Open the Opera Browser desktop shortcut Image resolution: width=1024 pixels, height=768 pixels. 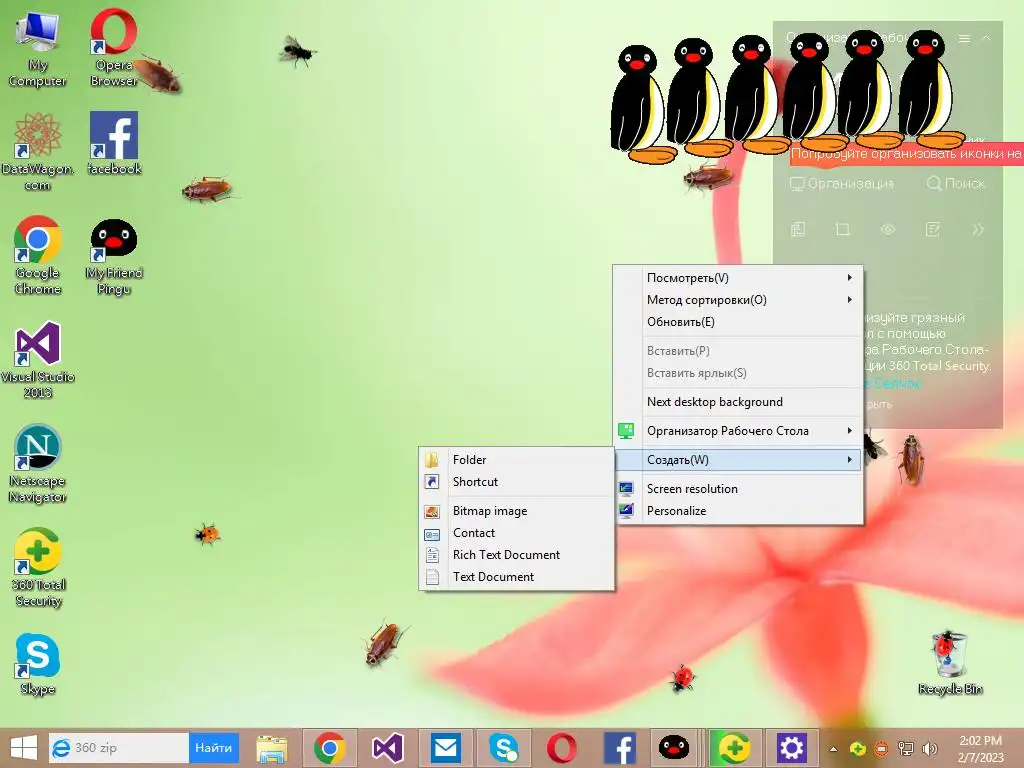click(x=114, y=49)
